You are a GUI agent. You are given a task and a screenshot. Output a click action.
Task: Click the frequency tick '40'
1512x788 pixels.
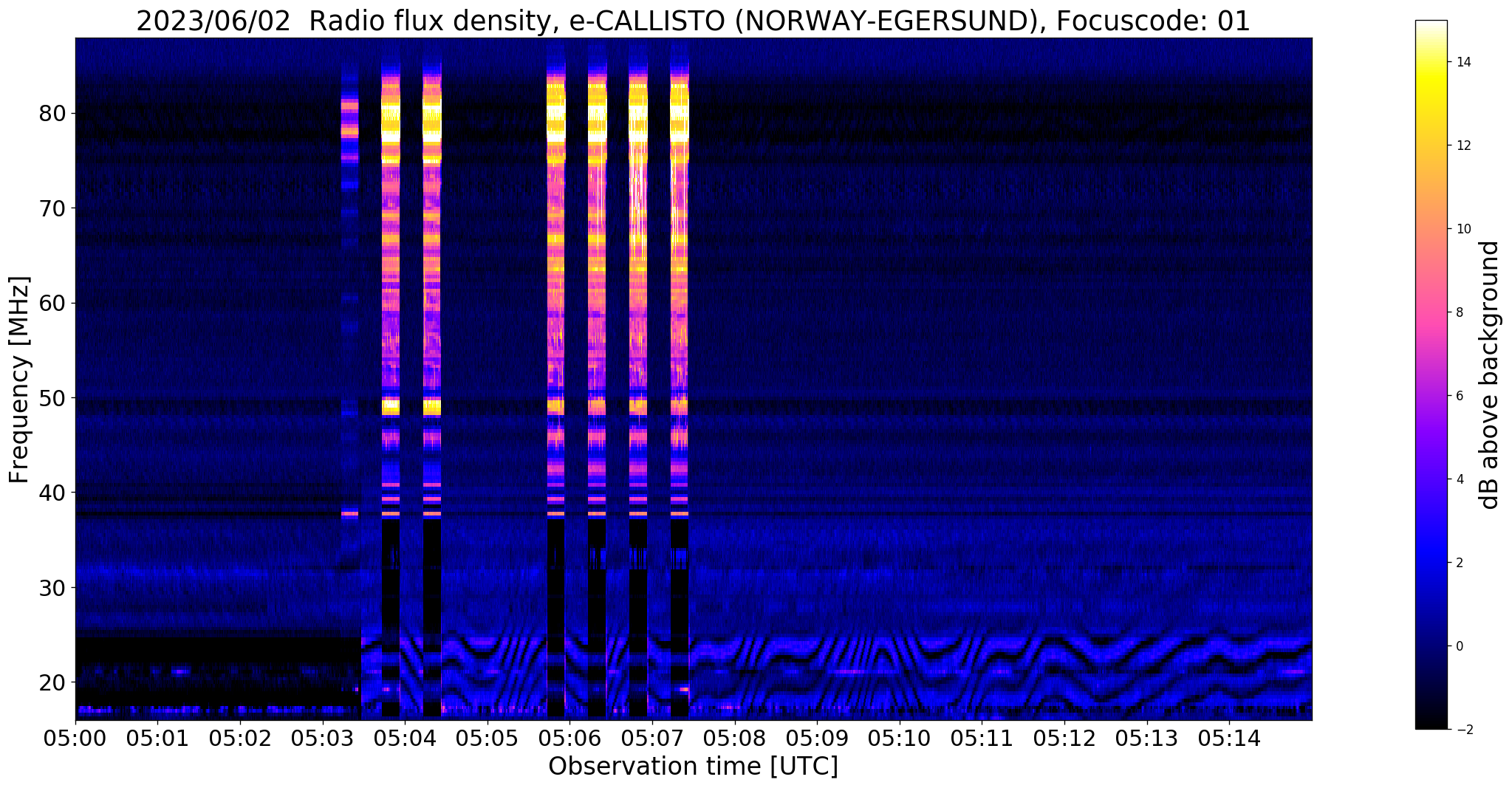(53, 493)
